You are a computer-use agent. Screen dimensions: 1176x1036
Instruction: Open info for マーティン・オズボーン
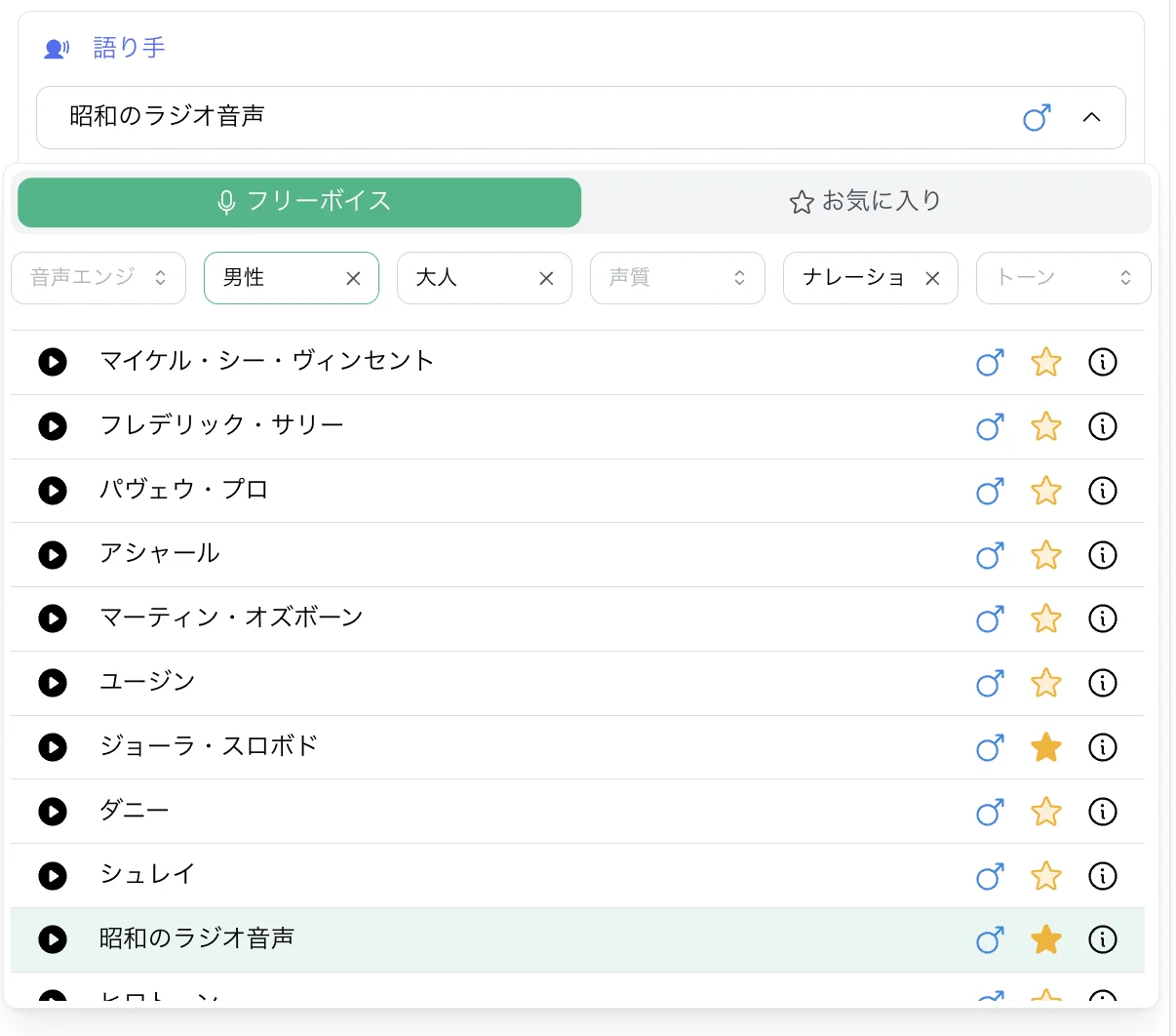coord(1103,618)
